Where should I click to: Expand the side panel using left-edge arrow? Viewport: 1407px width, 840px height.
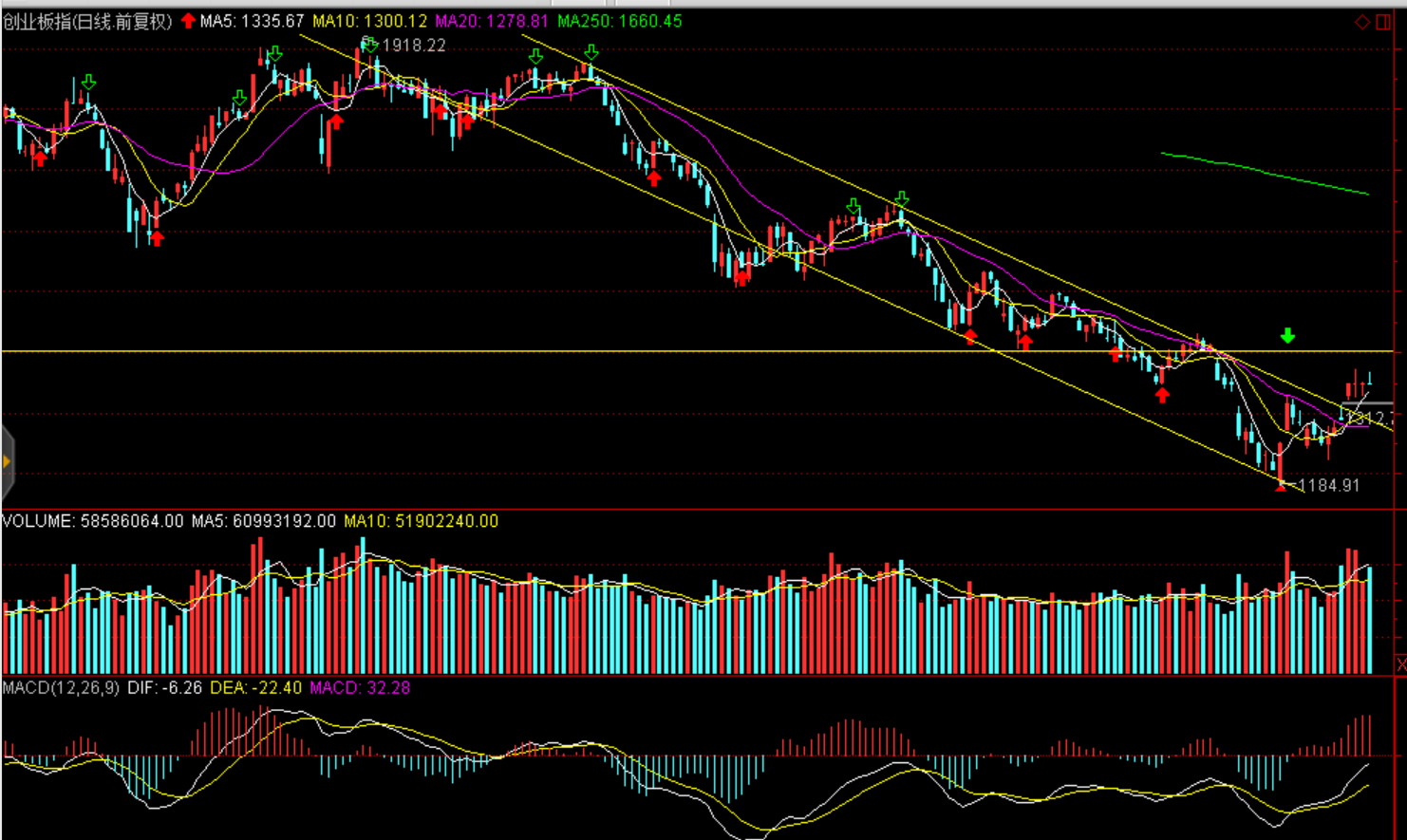(x=7, y=462)
